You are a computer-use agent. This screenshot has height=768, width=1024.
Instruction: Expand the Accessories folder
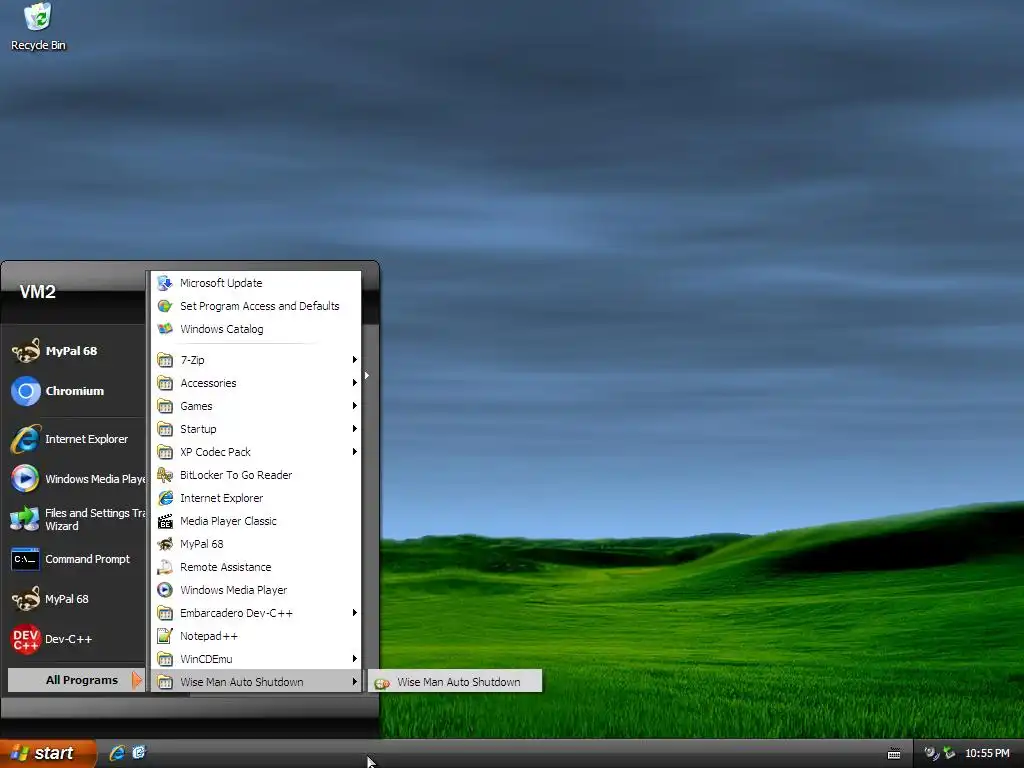click(x=256, y=383)
